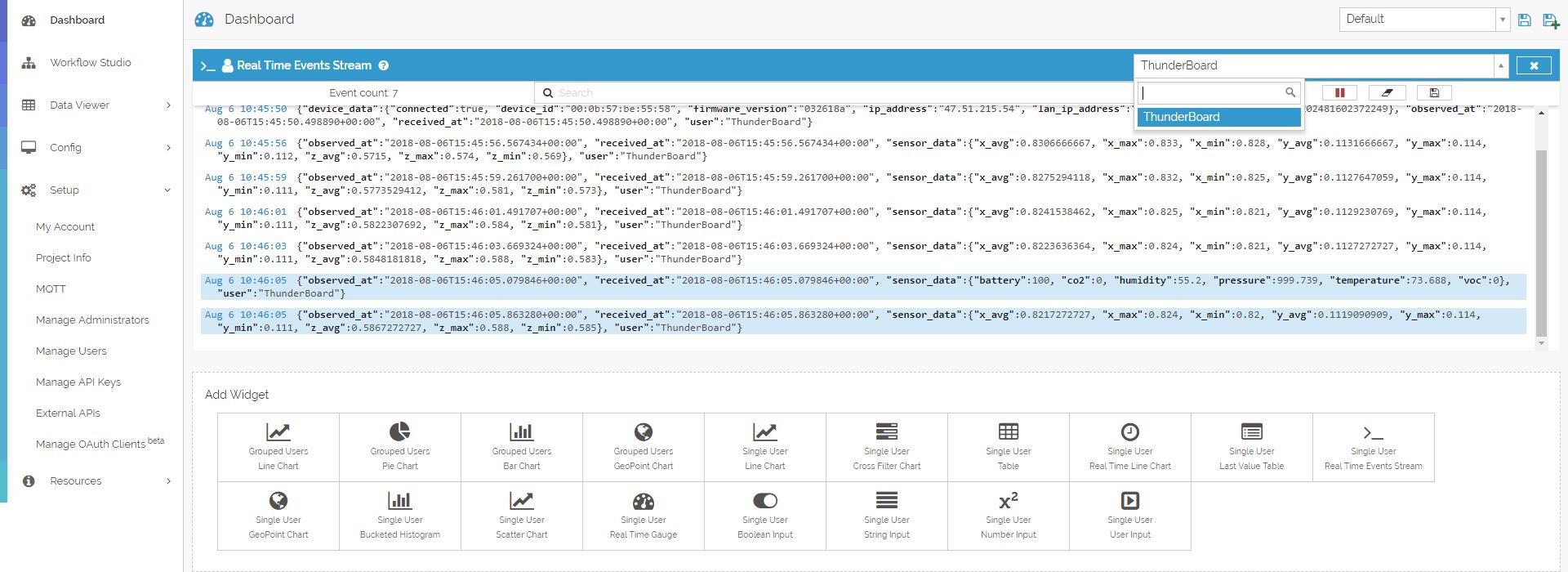This screenshot has height=572, width=1568.
Task: Click the help icon beside Real Time Events Stream
Action: click(383, 65)
